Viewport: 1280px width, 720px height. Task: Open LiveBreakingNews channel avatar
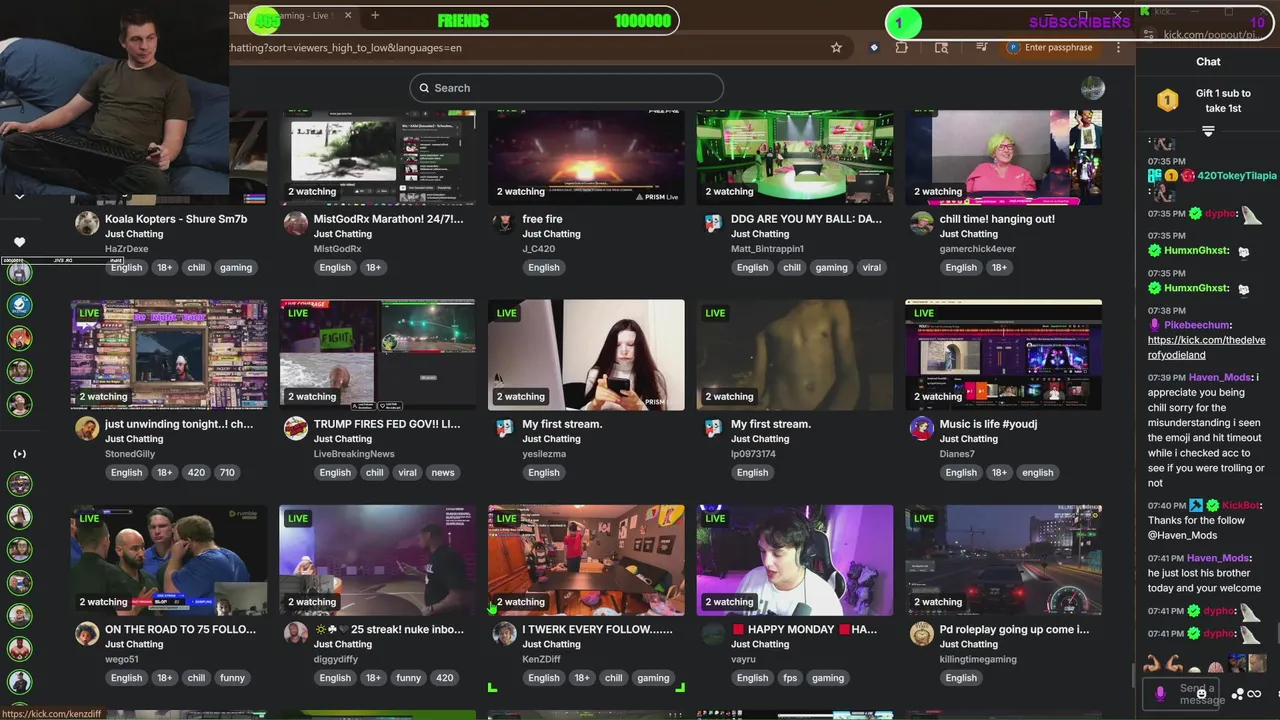296,428
